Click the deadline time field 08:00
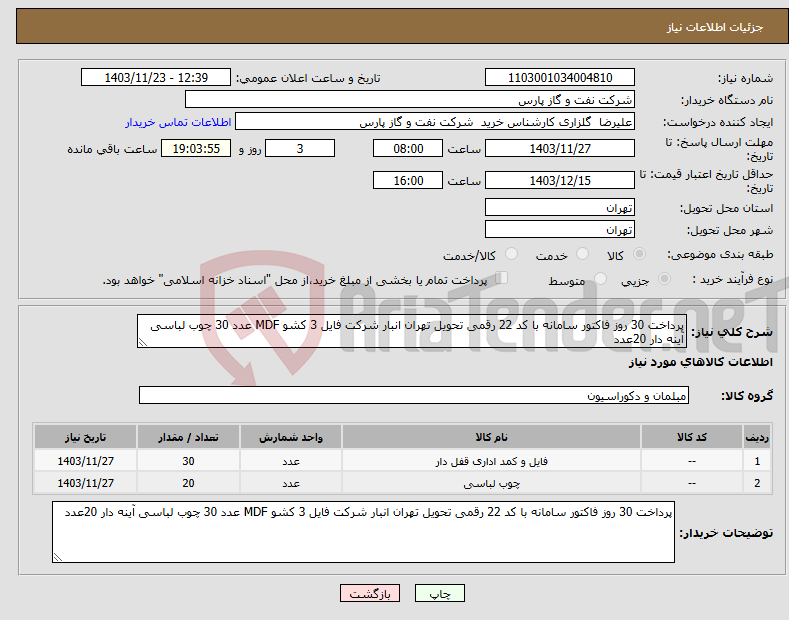The image size is (789, 620). click(x=408, y=148)
